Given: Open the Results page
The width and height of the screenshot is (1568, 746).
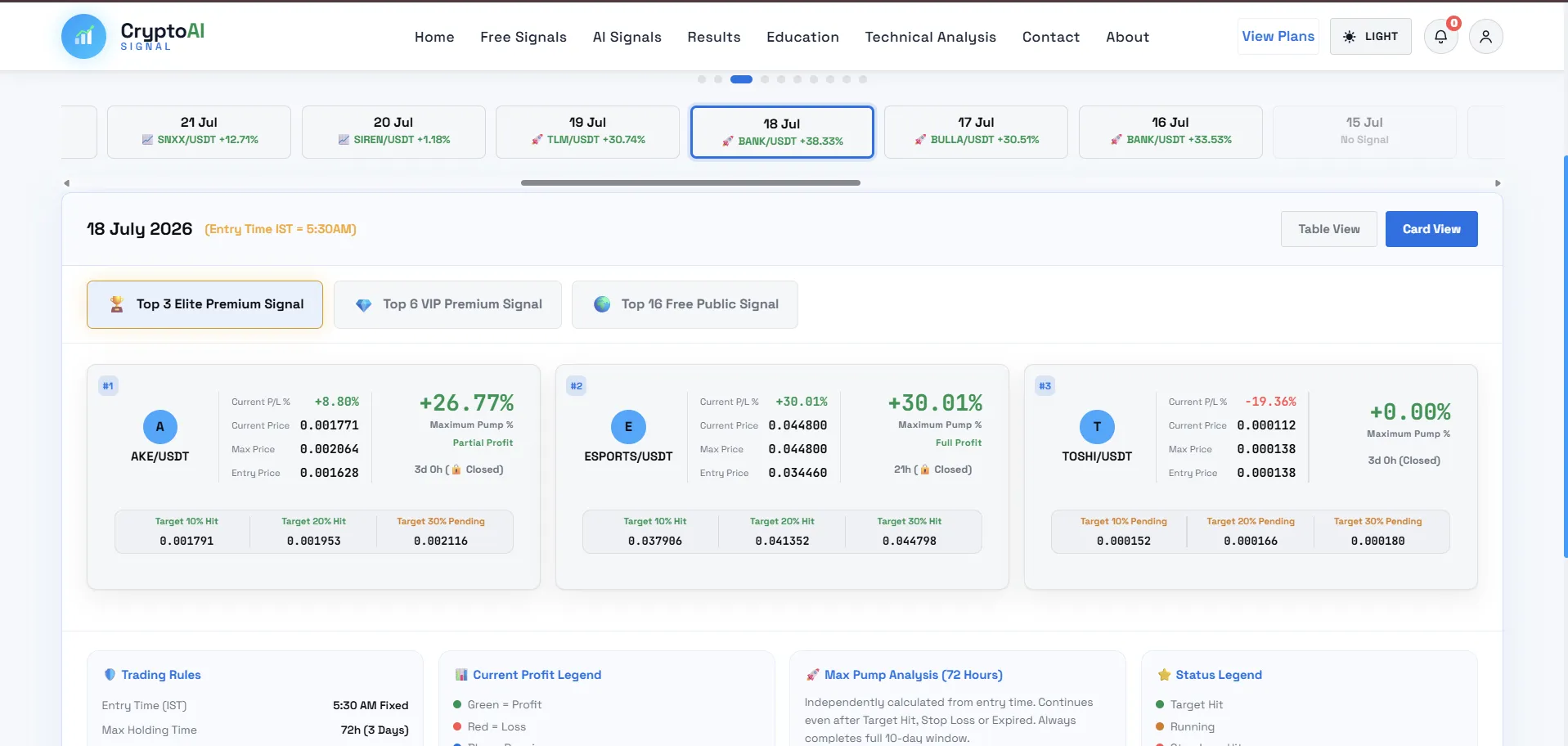Looking at the screenshot, I should (x=714, y=37).
